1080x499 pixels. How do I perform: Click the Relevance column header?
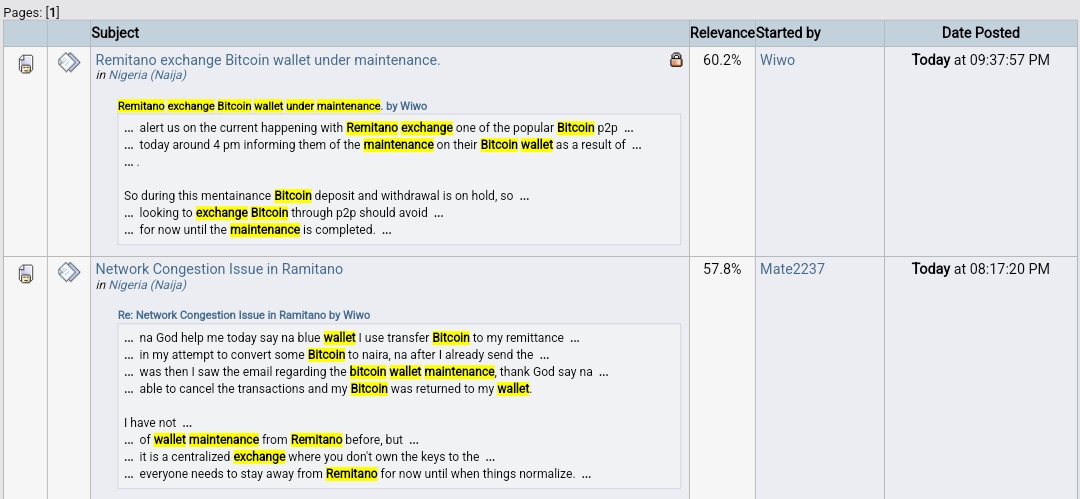[x=723, y=32]
